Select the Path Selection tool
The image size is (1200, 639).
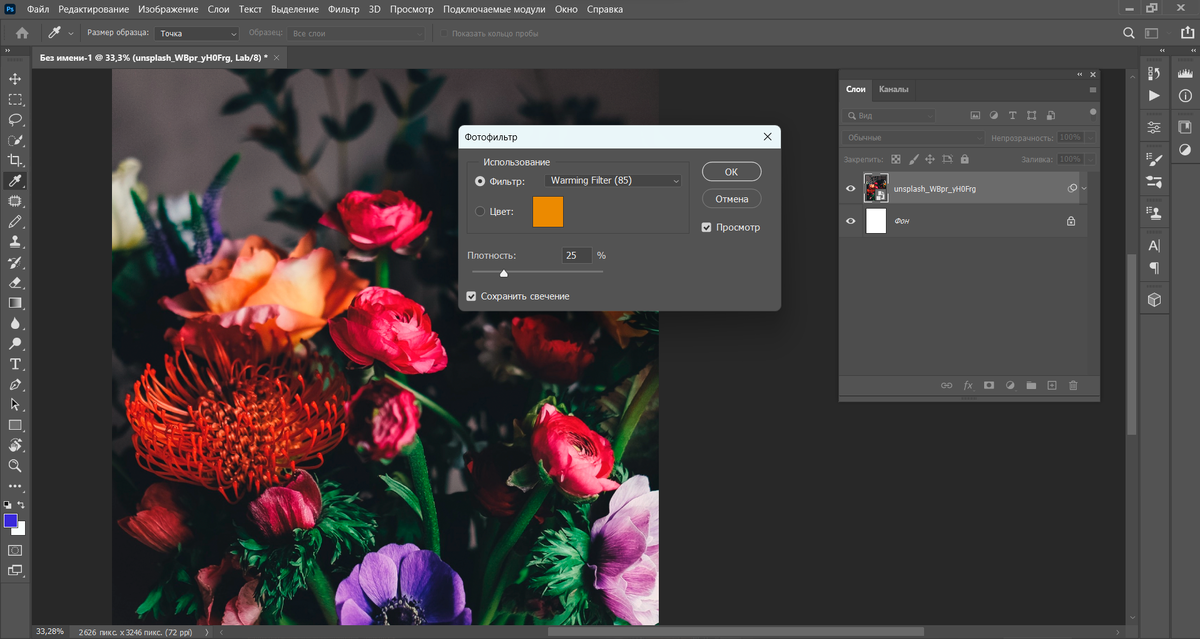(15, 404)
